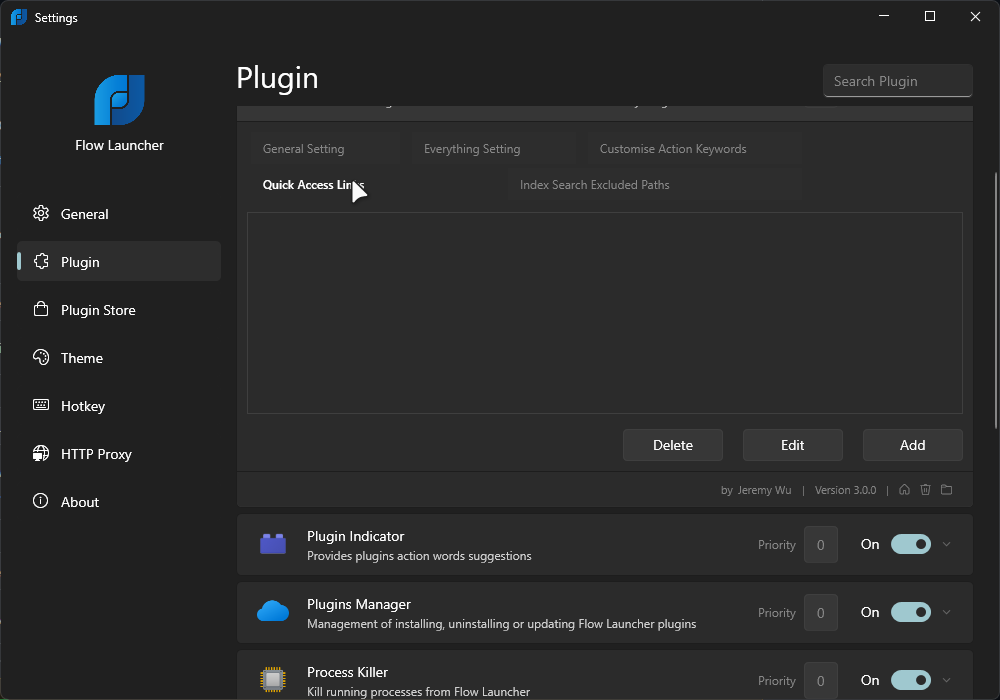1000x700 pixels.
Task: Click the Plugins Manager cloud icon
Action: point(272,611)
